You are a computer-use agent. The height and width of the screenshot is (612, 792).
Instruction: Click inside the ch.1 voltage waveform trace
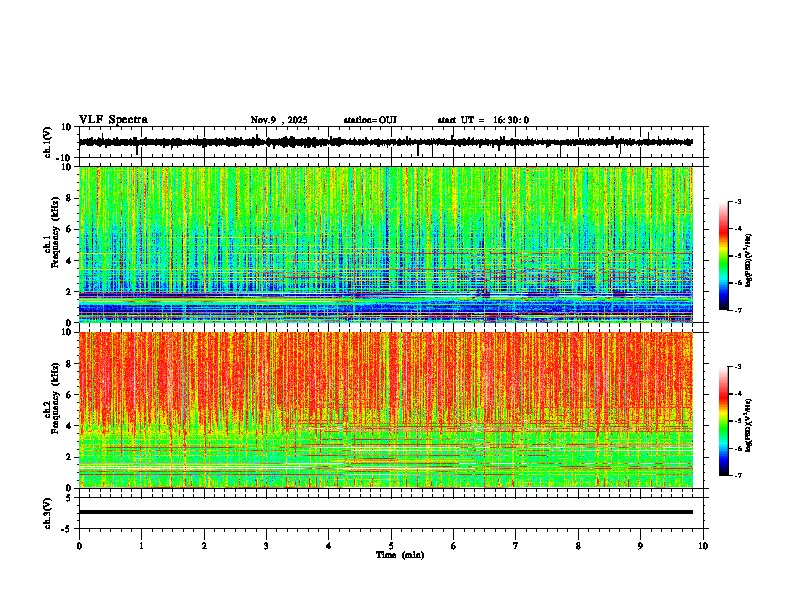pyautogui.click(x=385, y=142)
